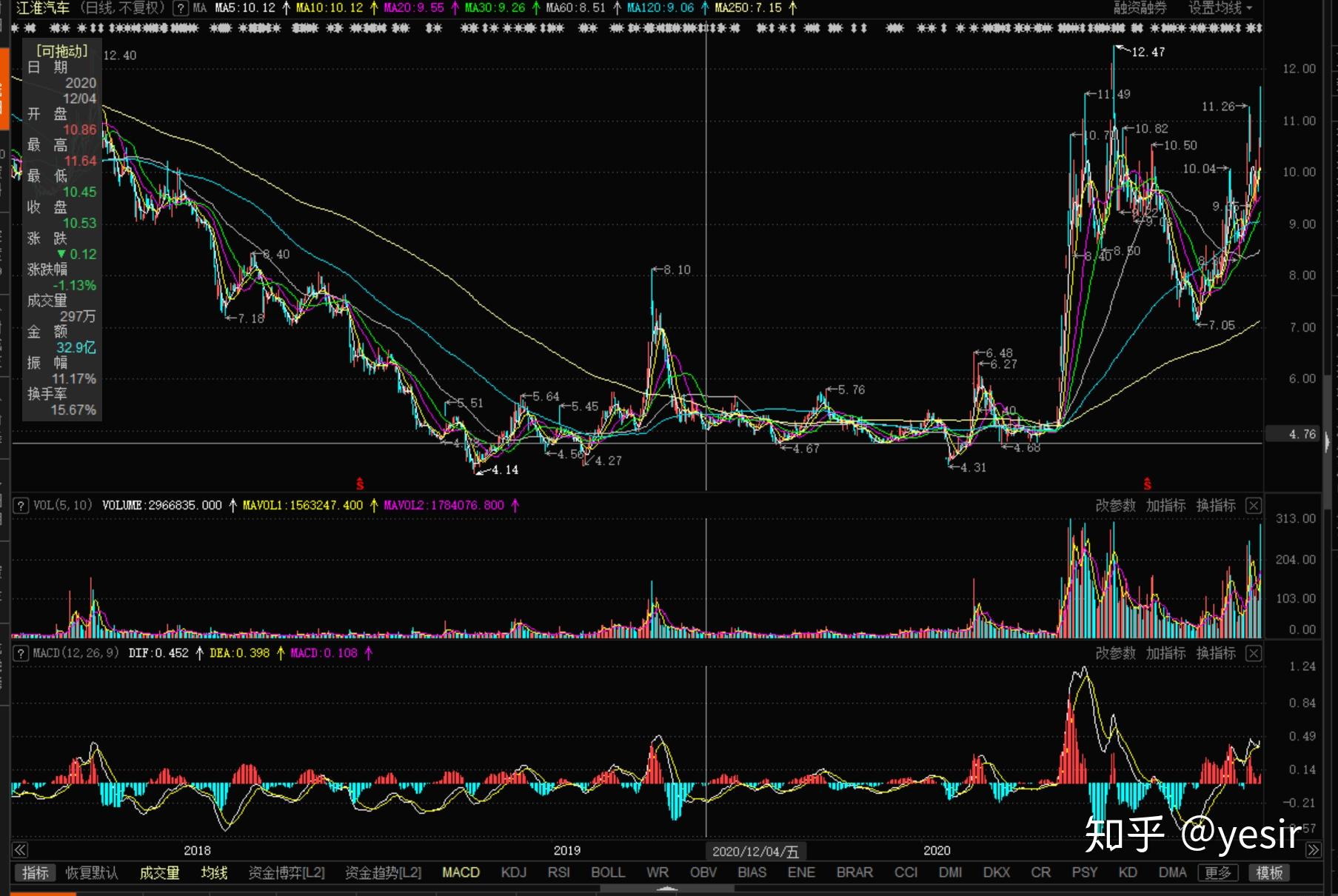Toggle the 成交量 volume indicator

(159, 873)
